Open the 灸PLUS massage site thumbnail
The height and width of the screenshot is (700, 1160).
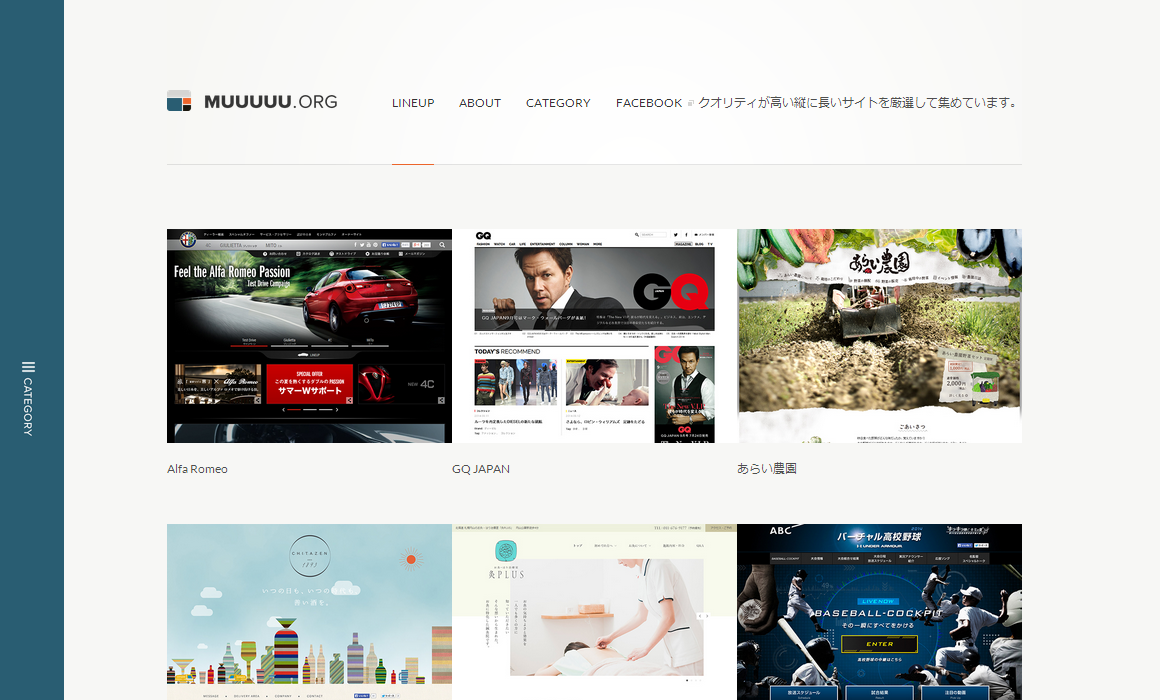pyautogui.click(x=594, y=612)
